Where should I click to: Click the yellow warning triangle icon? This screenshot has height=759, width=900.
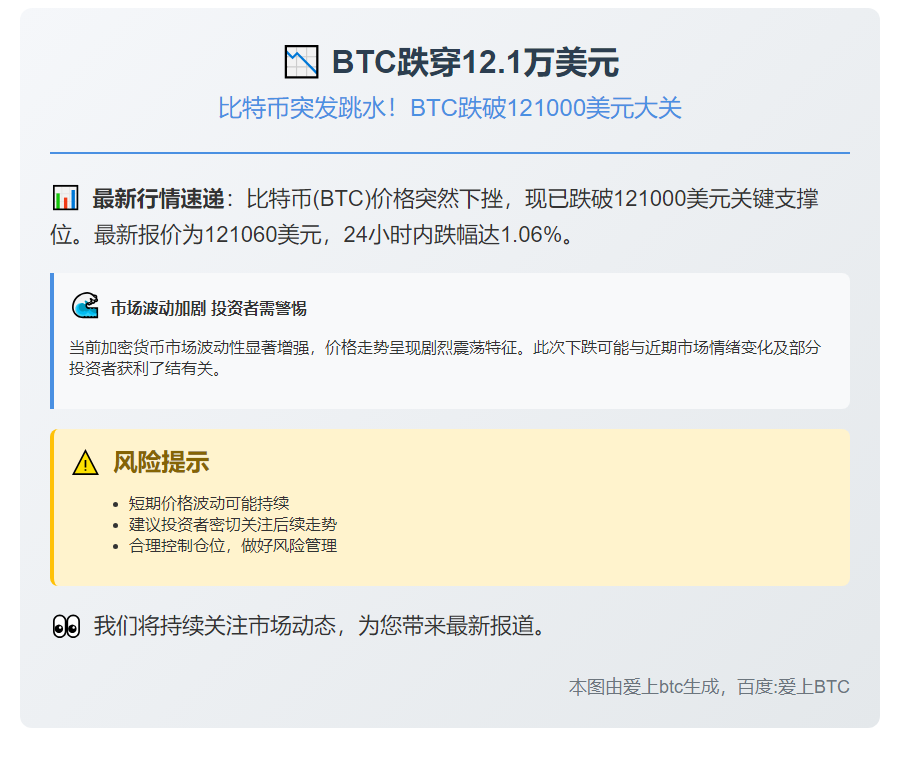85,463
